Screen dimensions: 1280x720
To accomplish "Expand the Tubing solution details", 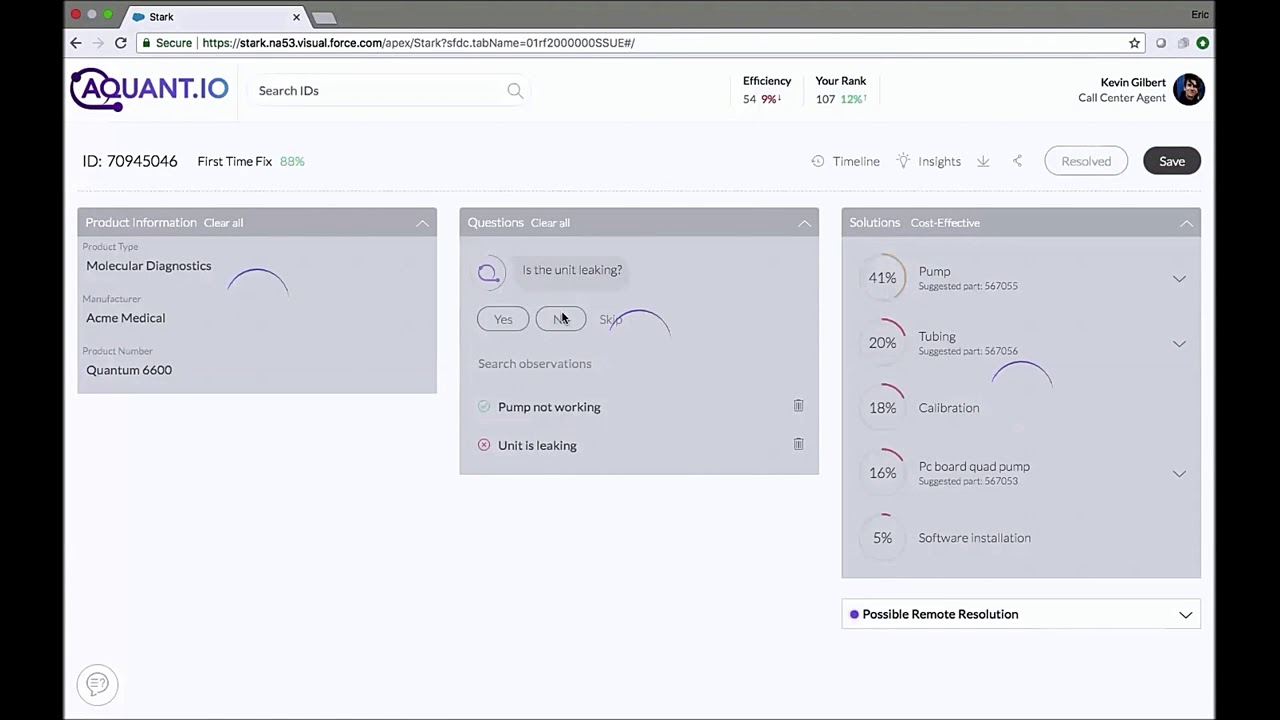I will [1179, 344].
